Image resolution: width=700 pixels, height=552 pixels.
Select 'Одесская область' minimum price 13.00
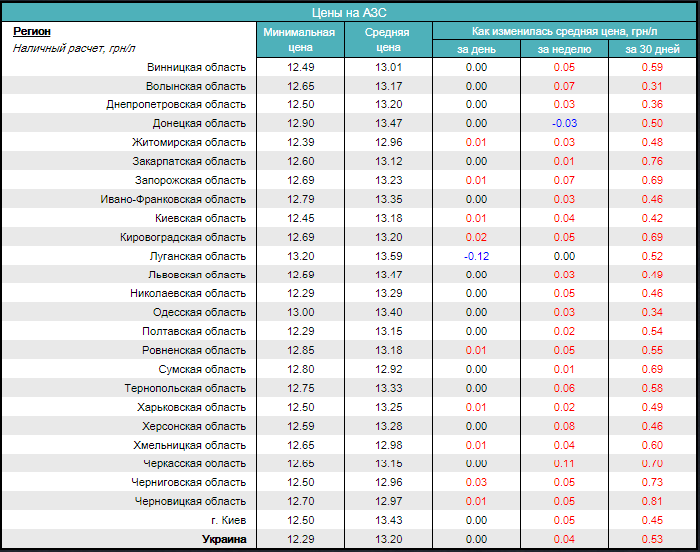[299, 313]
